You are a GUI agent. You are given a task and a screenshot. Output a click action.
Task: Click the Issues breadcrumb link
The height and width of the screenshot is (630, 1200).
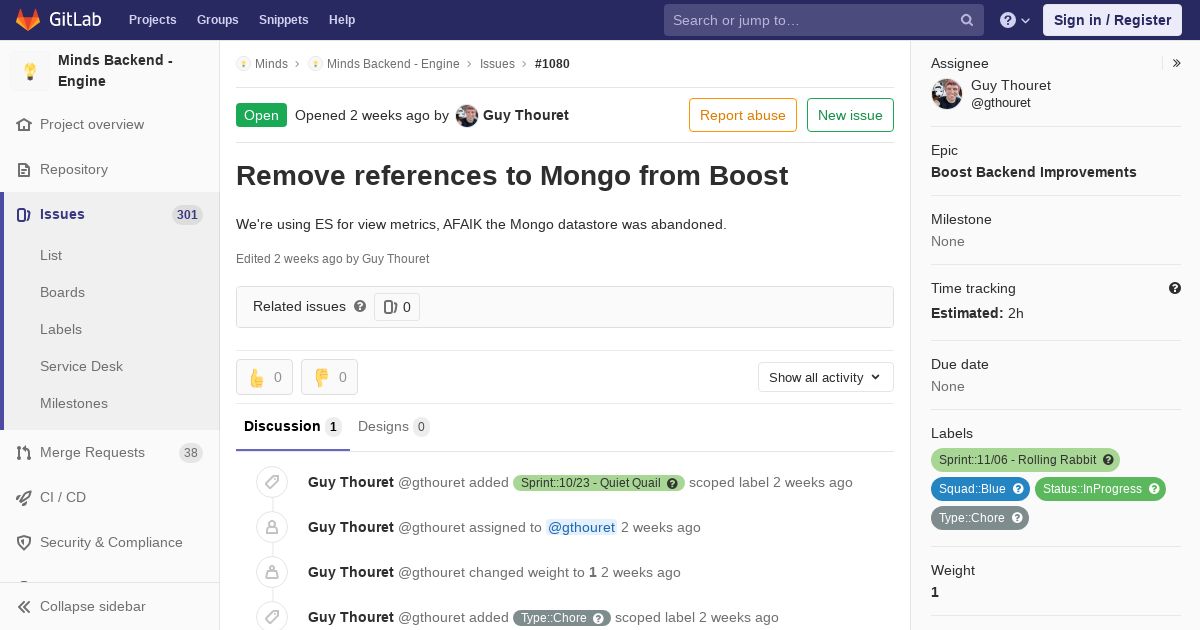(497, 64)
